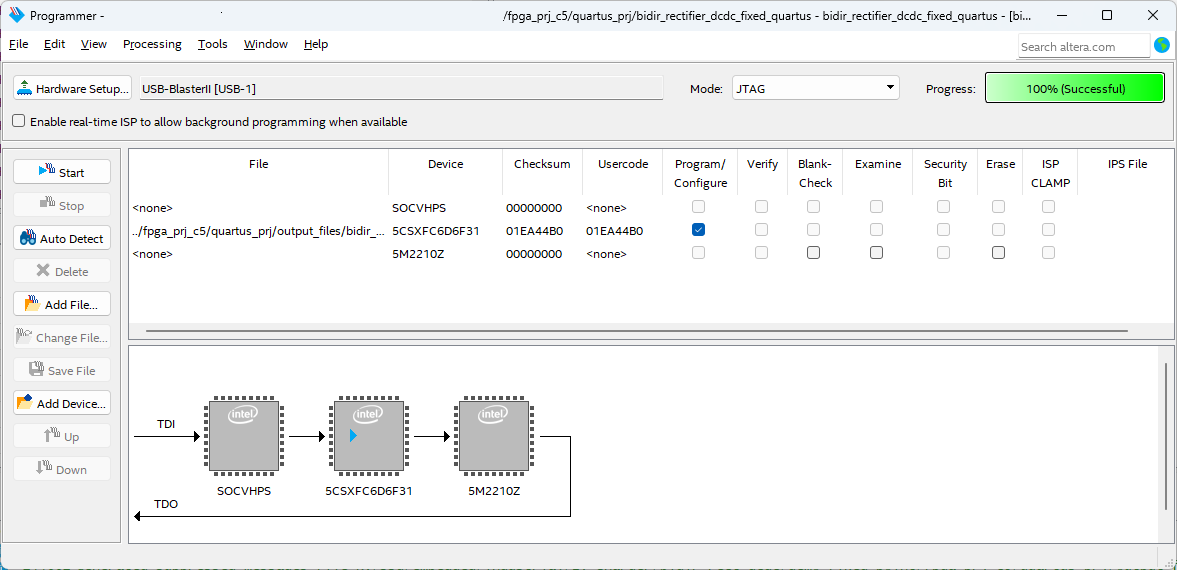1177x571 pixels.
Task: Open the Processing menu
Action: point(152,44)
